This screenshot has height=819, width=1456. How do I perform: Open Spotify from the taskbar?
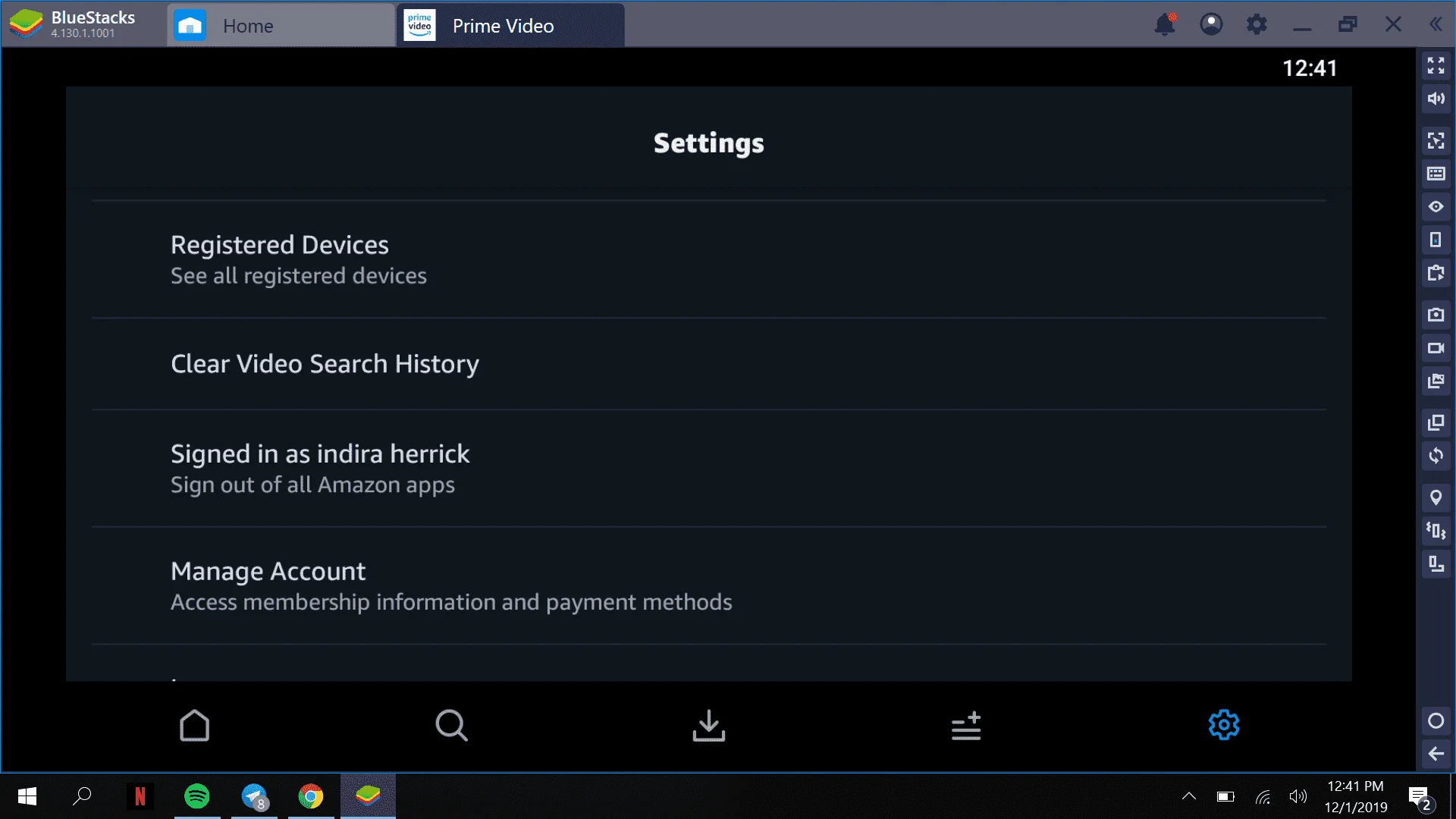click(x=197, y=796)
